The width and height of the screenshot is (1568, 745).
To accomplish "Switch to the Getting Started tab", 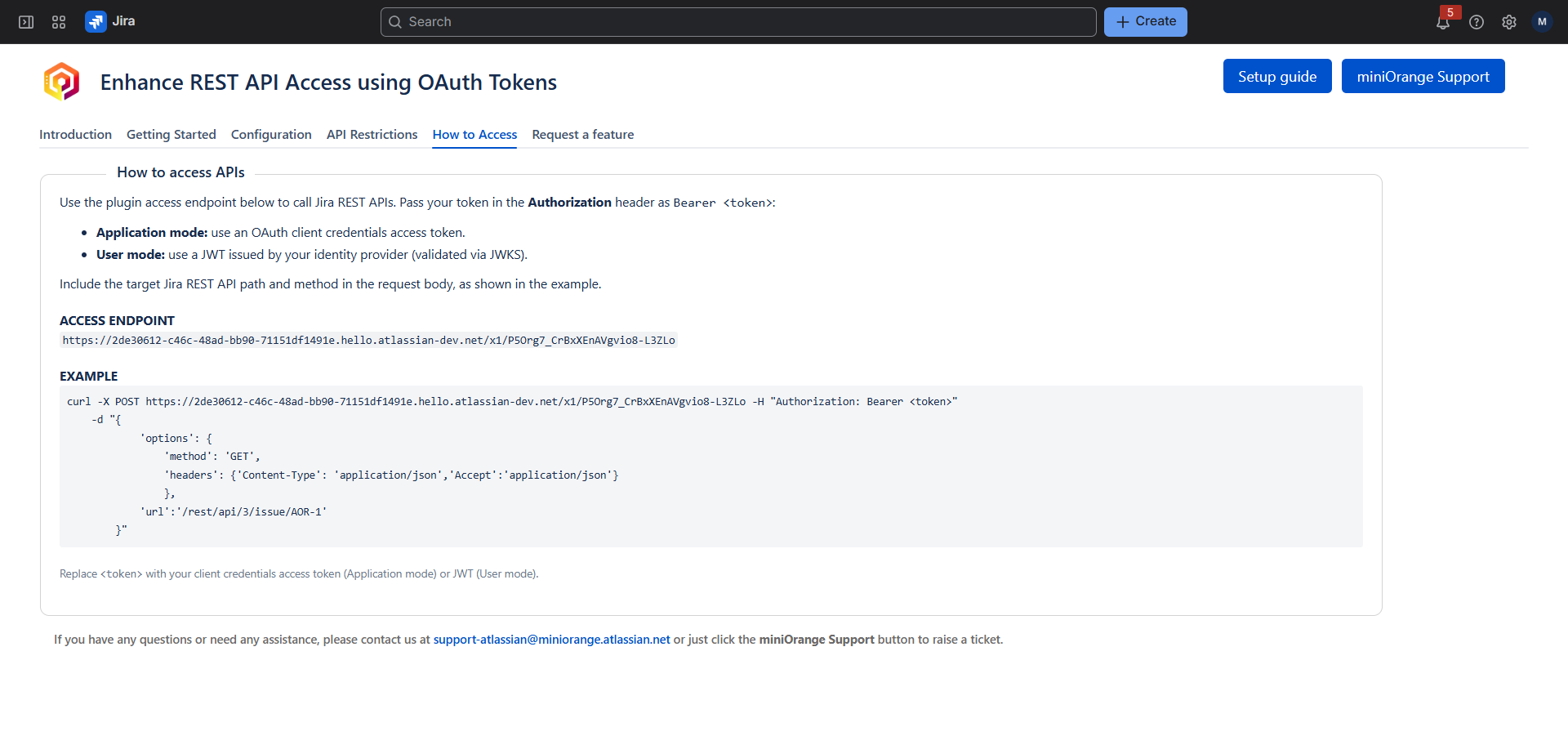I will 171,134.
